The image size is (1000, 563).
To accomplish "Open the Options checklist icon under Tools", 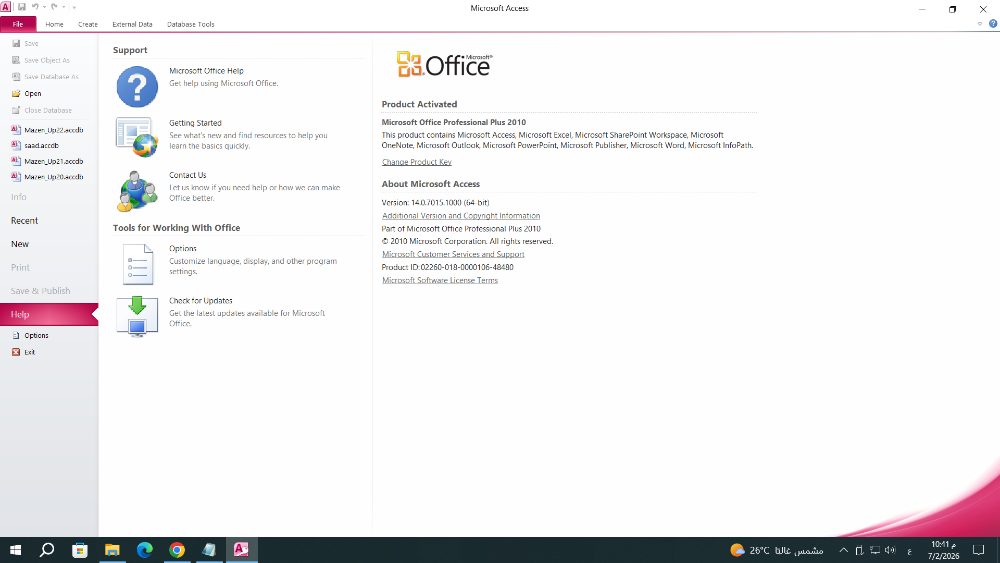I will point(137,264).
